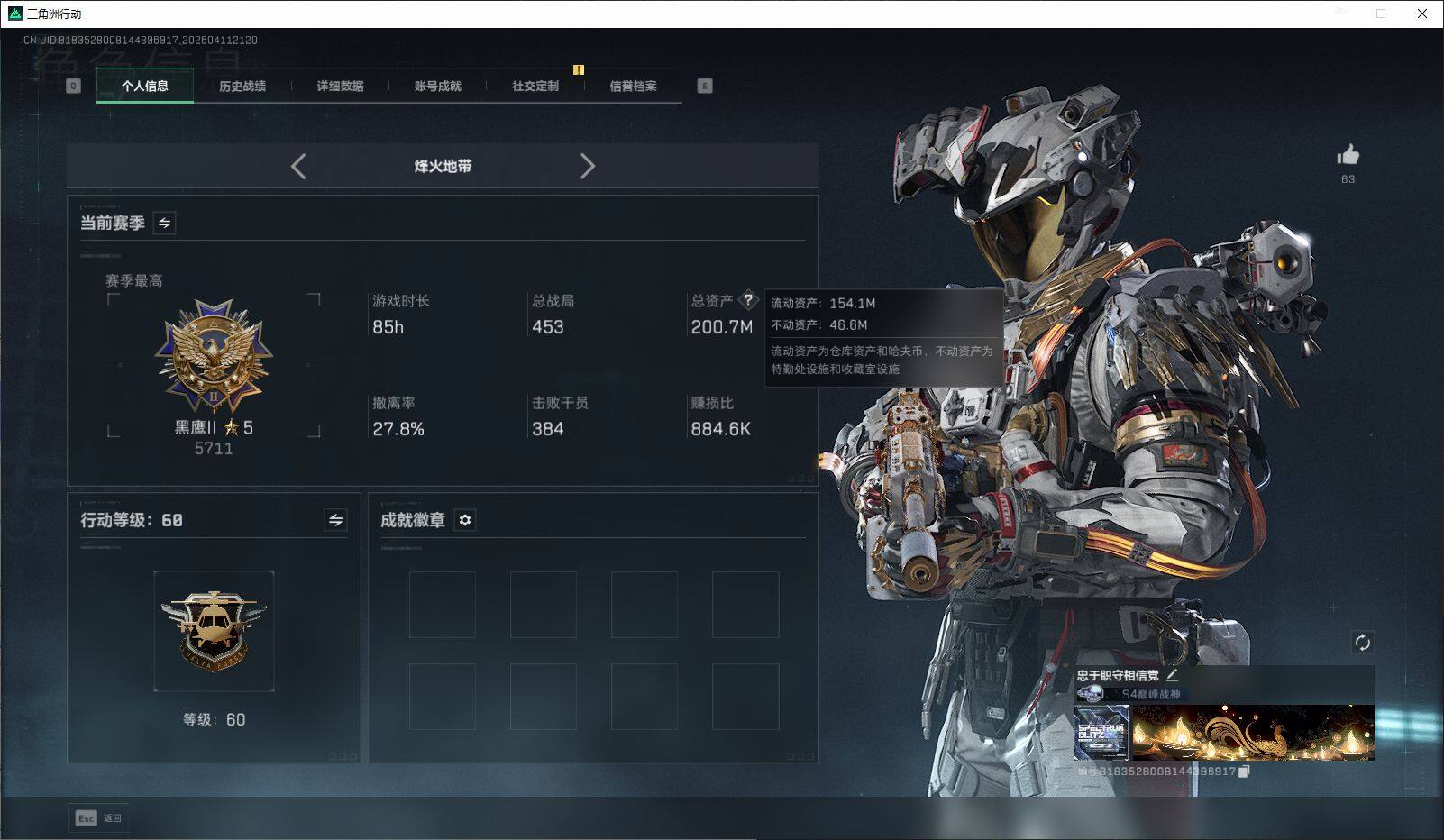Screen dimensions: 1444x840
Task: Click the 黑鹰II rank badge emblem
Action: click(x=214, y=357)
